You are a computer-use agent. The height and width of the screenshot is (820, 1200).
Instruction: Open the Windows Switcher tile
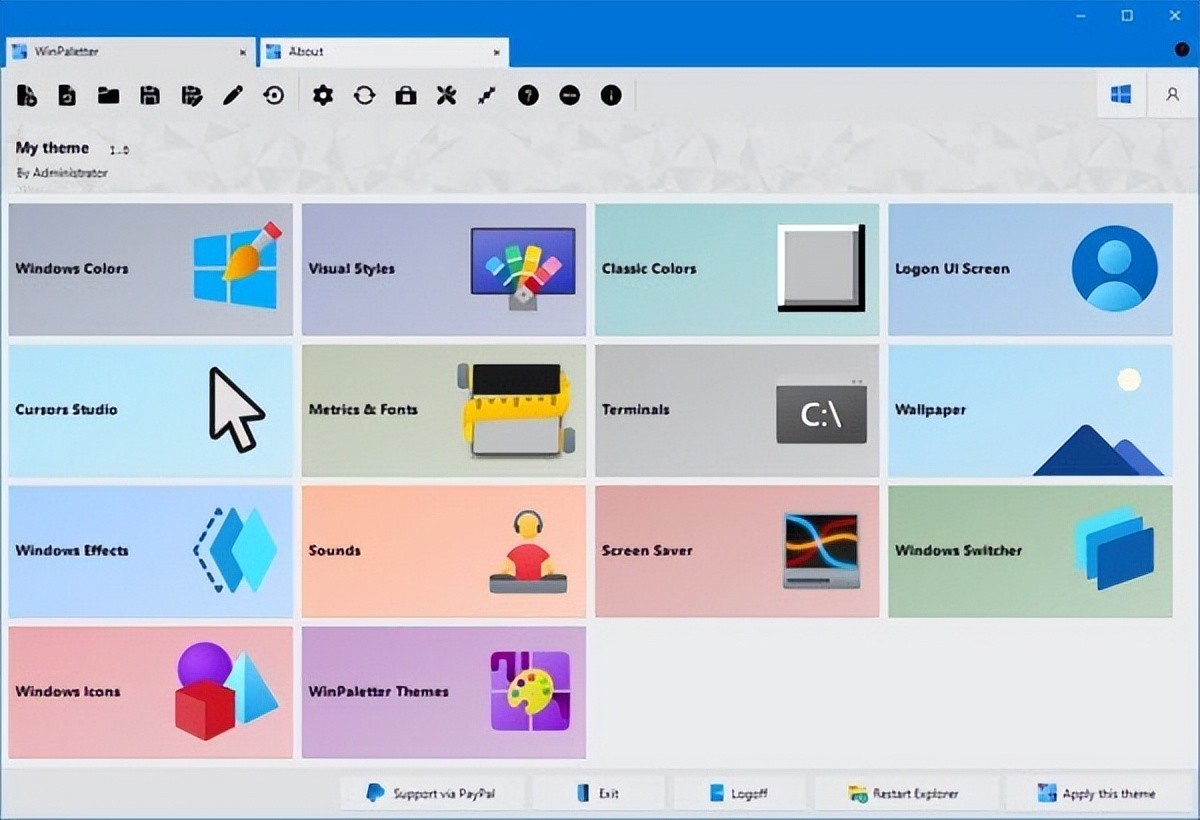point(1031,551)
